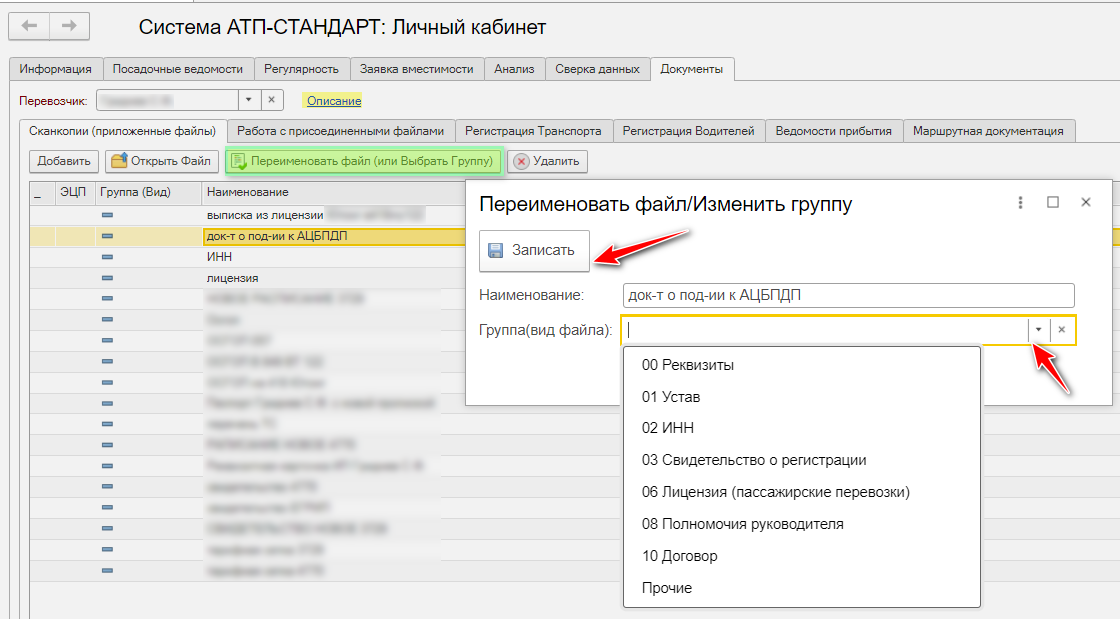Click the back navigation arrow
This screenshot has width=1120, height=619.
(x=29, y=26)
